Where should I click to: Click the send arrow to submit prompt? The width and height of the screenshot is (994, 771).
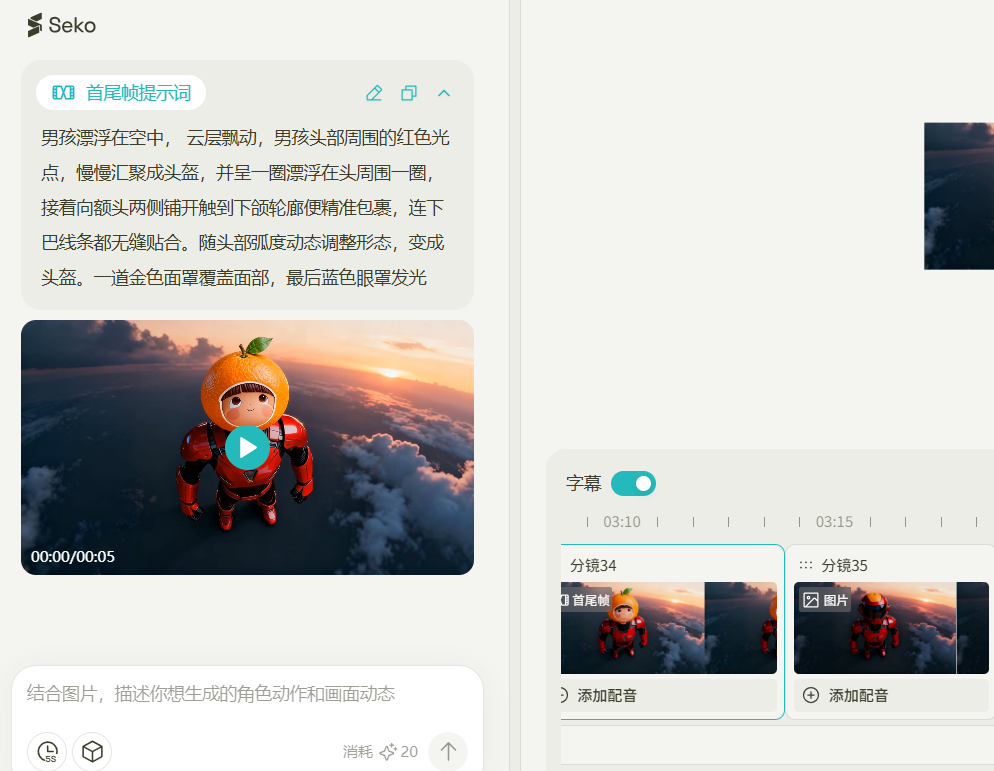[447, 751]
